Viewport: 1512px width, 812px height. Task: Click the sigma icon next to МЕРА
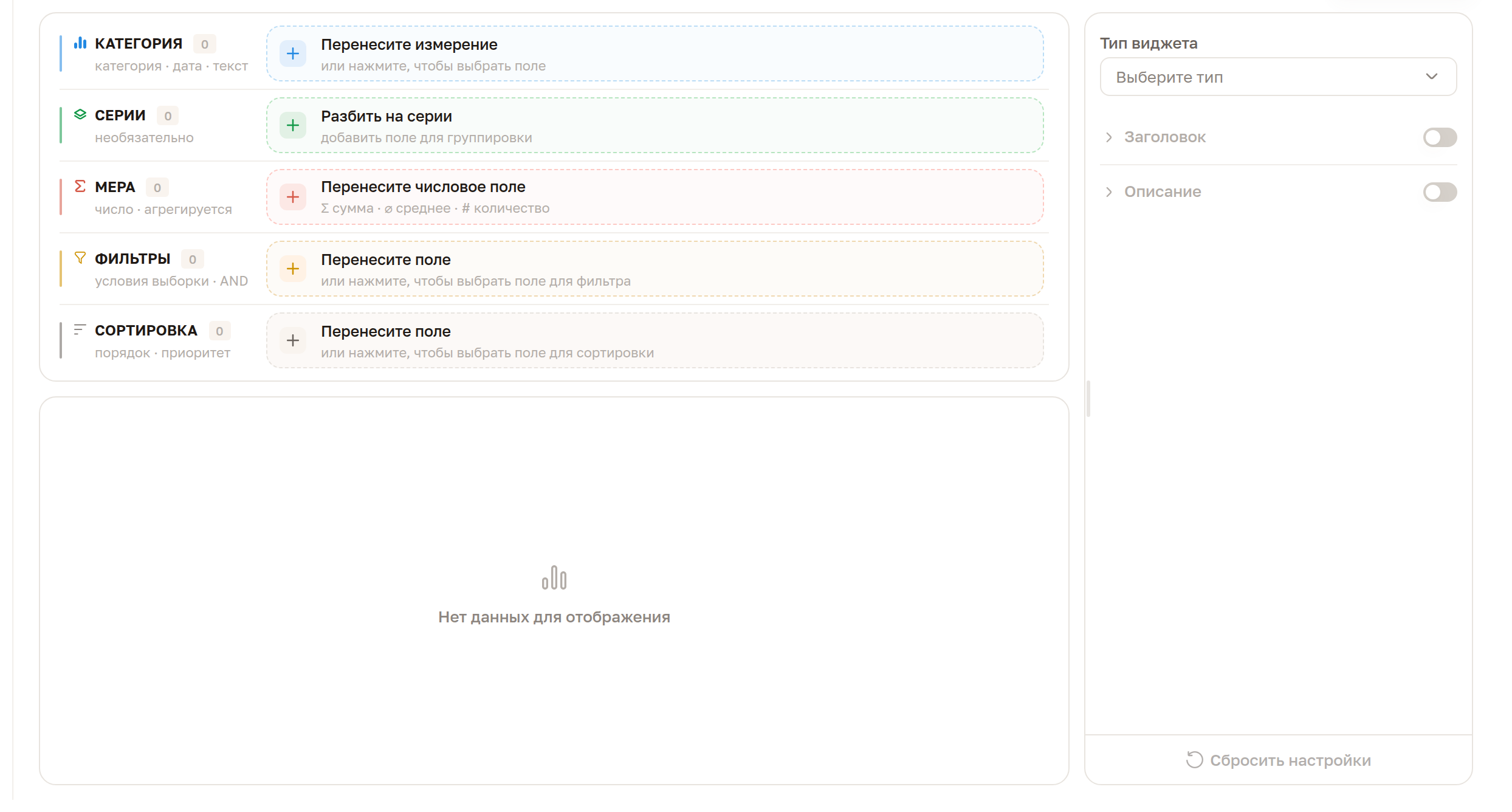pos(80,186)
